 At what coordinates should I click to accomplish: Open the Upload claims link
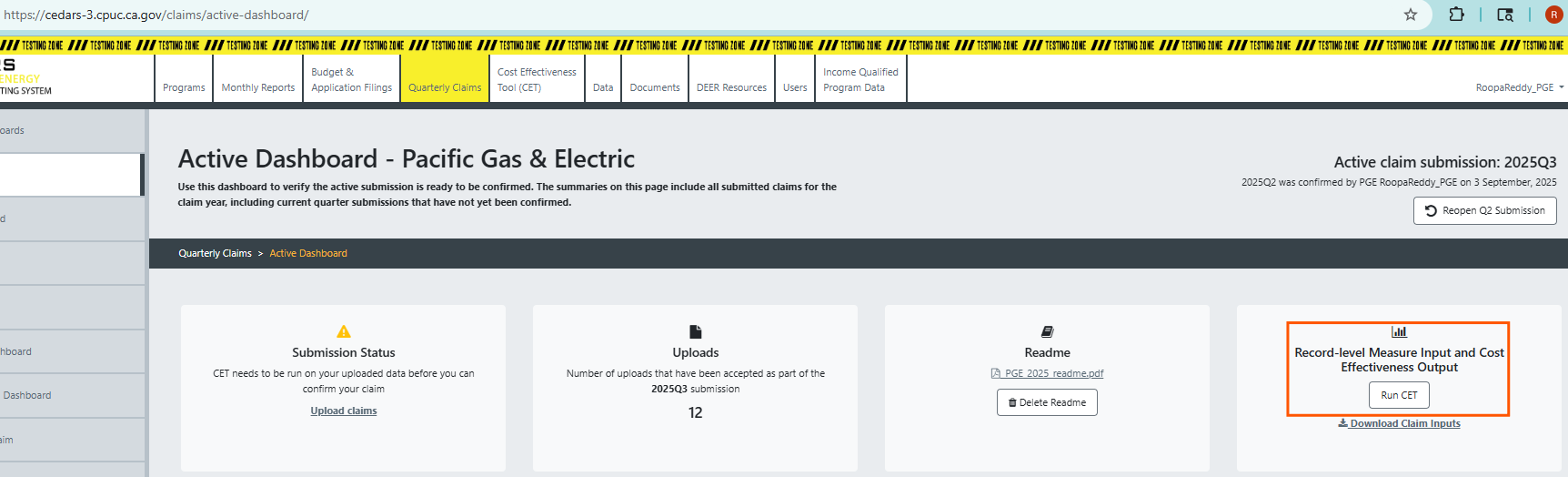pyautogui.click(x=344, y=411)
